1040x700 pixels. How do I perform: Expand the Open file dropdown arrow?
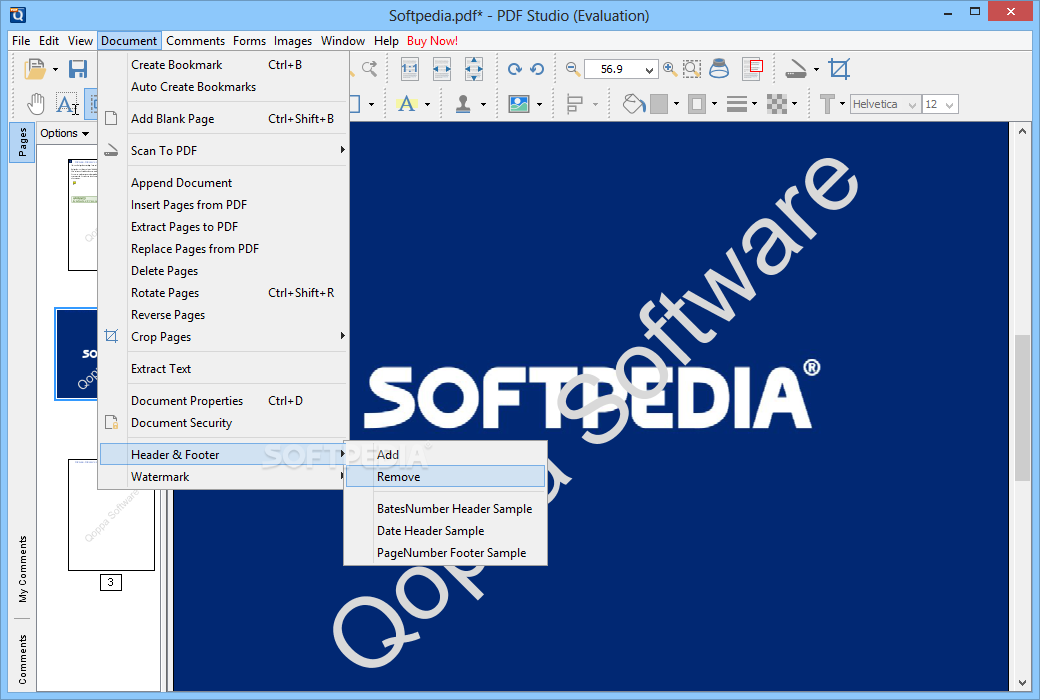56,70
